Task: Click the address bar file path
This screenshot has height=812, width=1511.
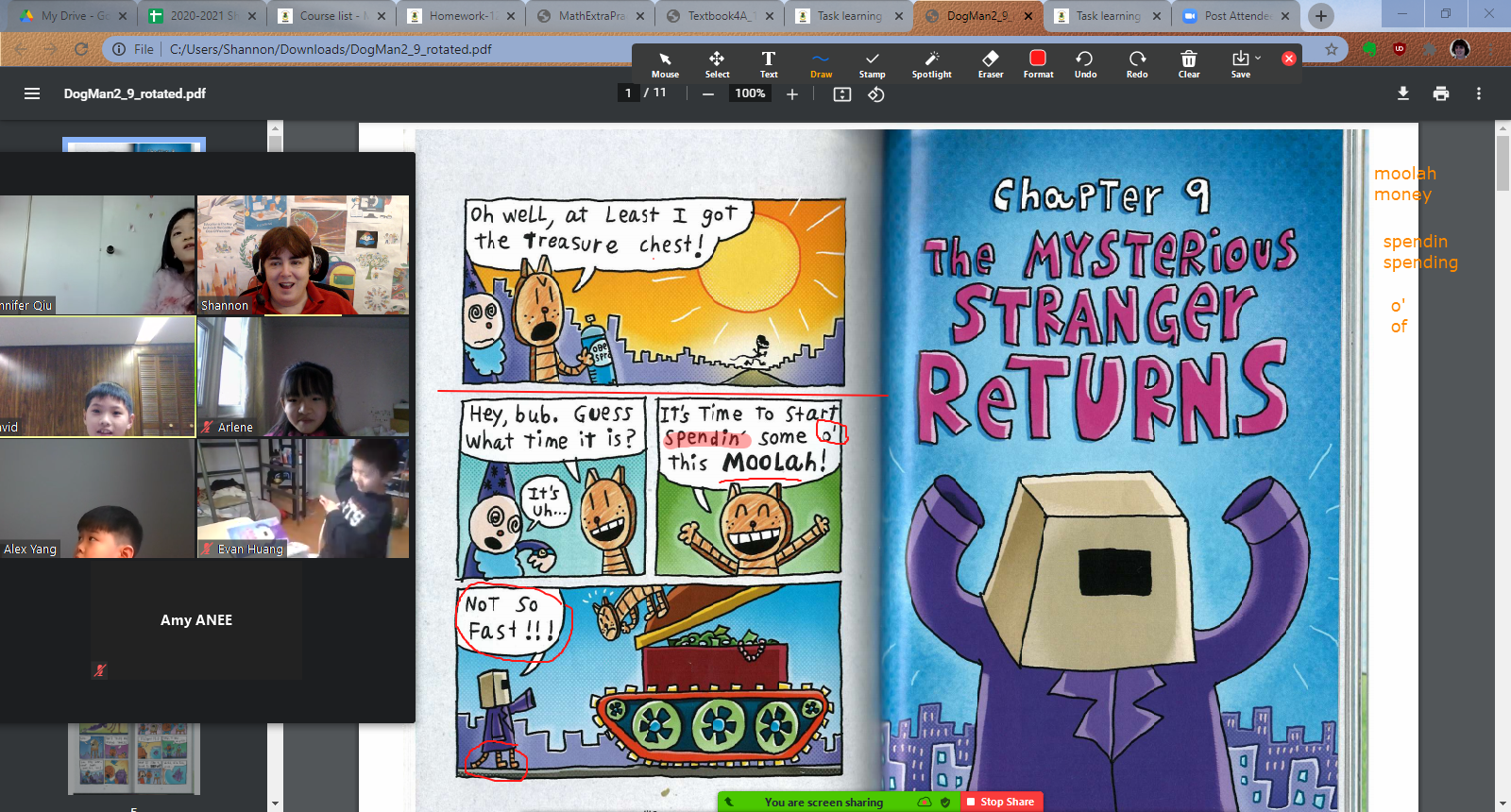Action: (x=331, y=49)
